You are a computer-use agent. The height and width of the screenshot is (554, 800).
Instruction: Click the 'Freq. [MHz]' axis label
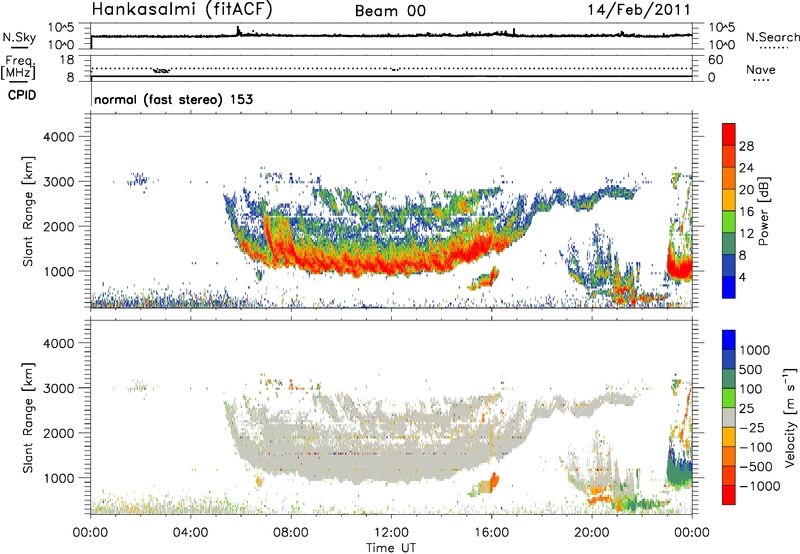click(19, 68)
